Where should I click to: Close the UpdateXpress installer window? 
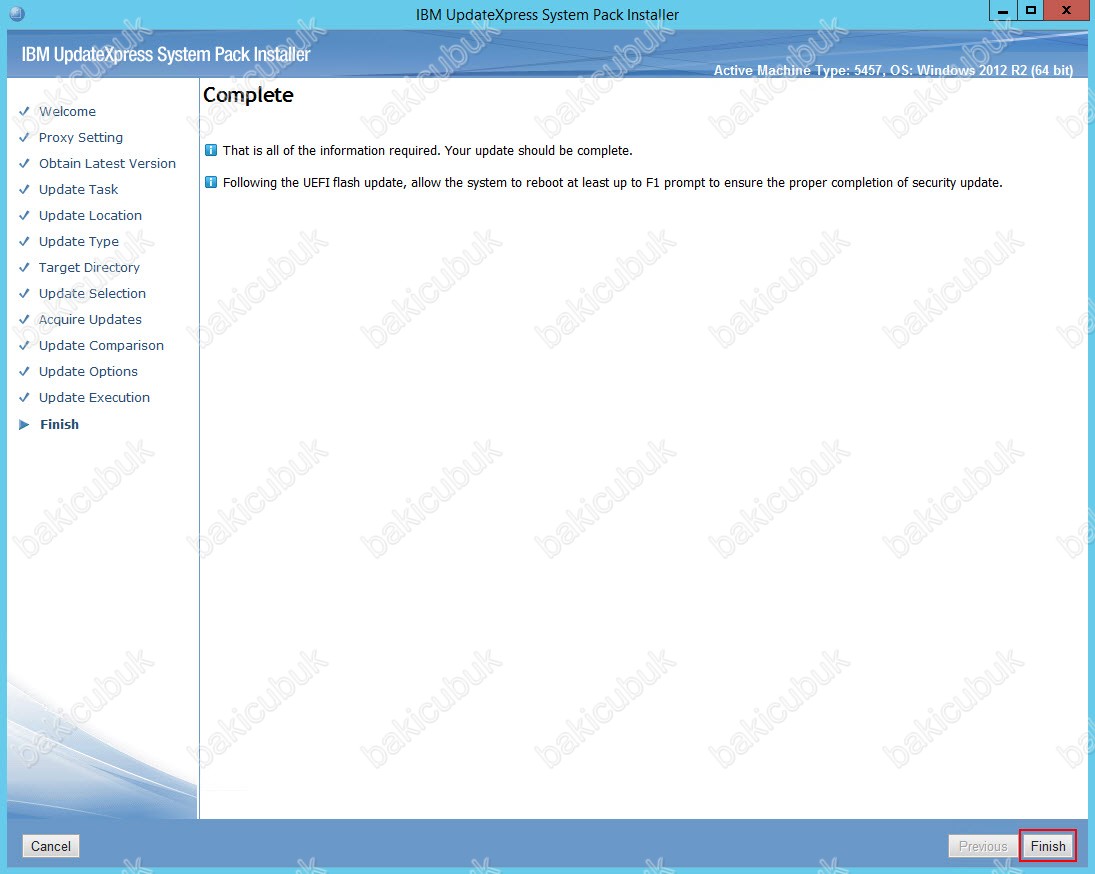tap(1066, 10)
